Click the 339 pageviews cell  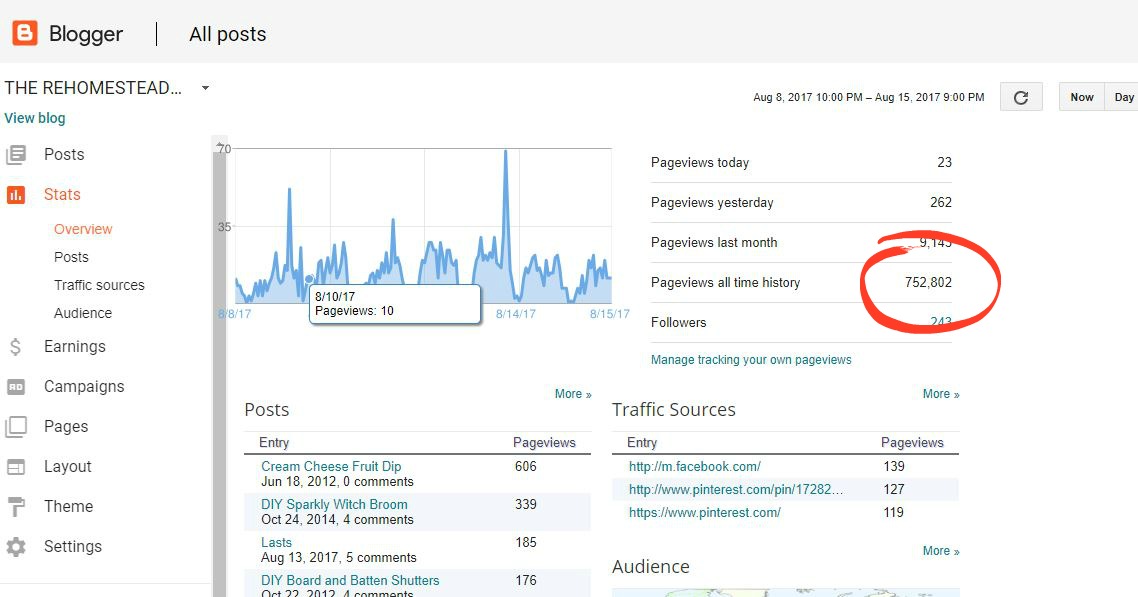(x=525, y=504)
